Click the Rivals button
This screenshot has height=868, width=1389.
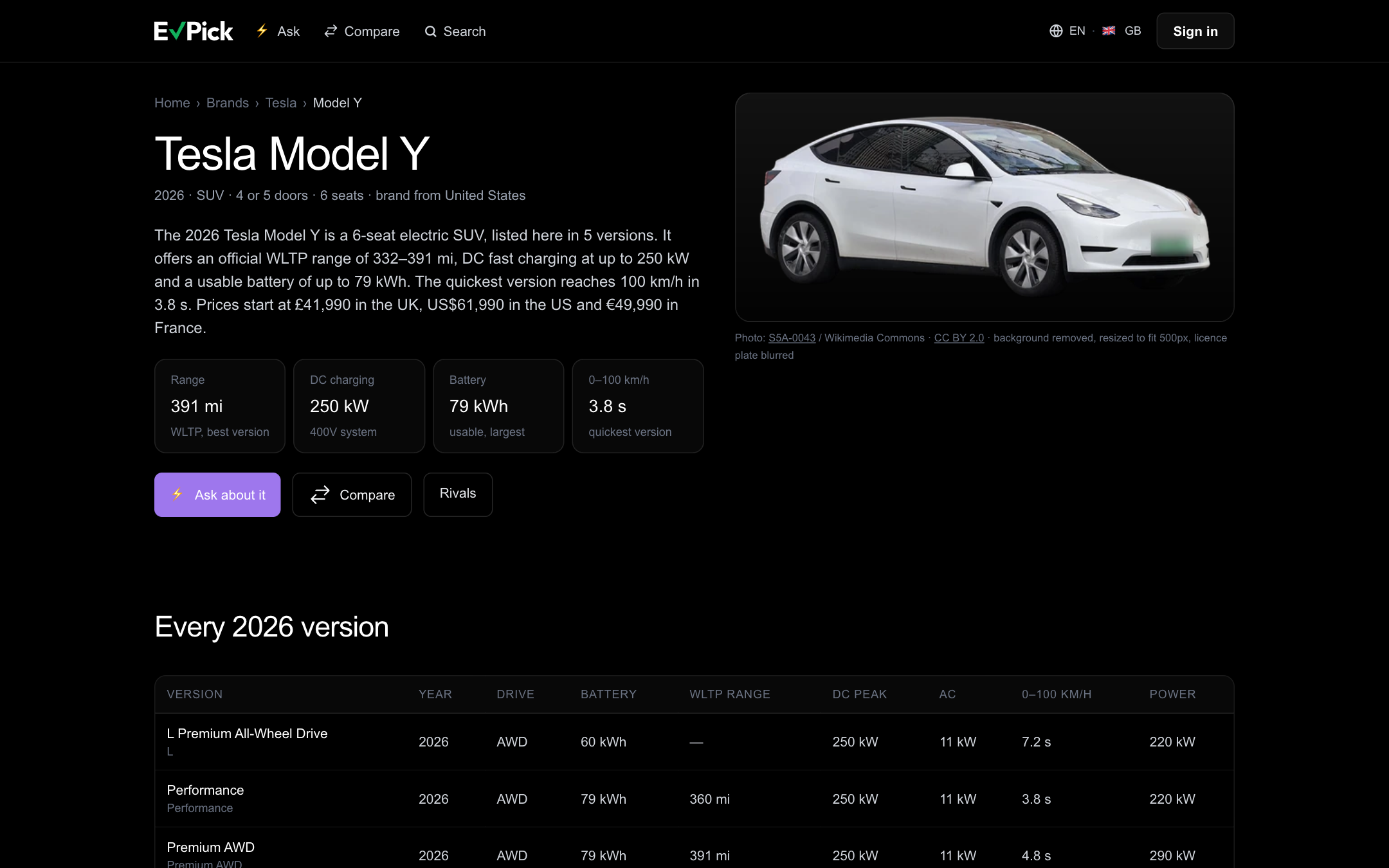coord(458,494)
